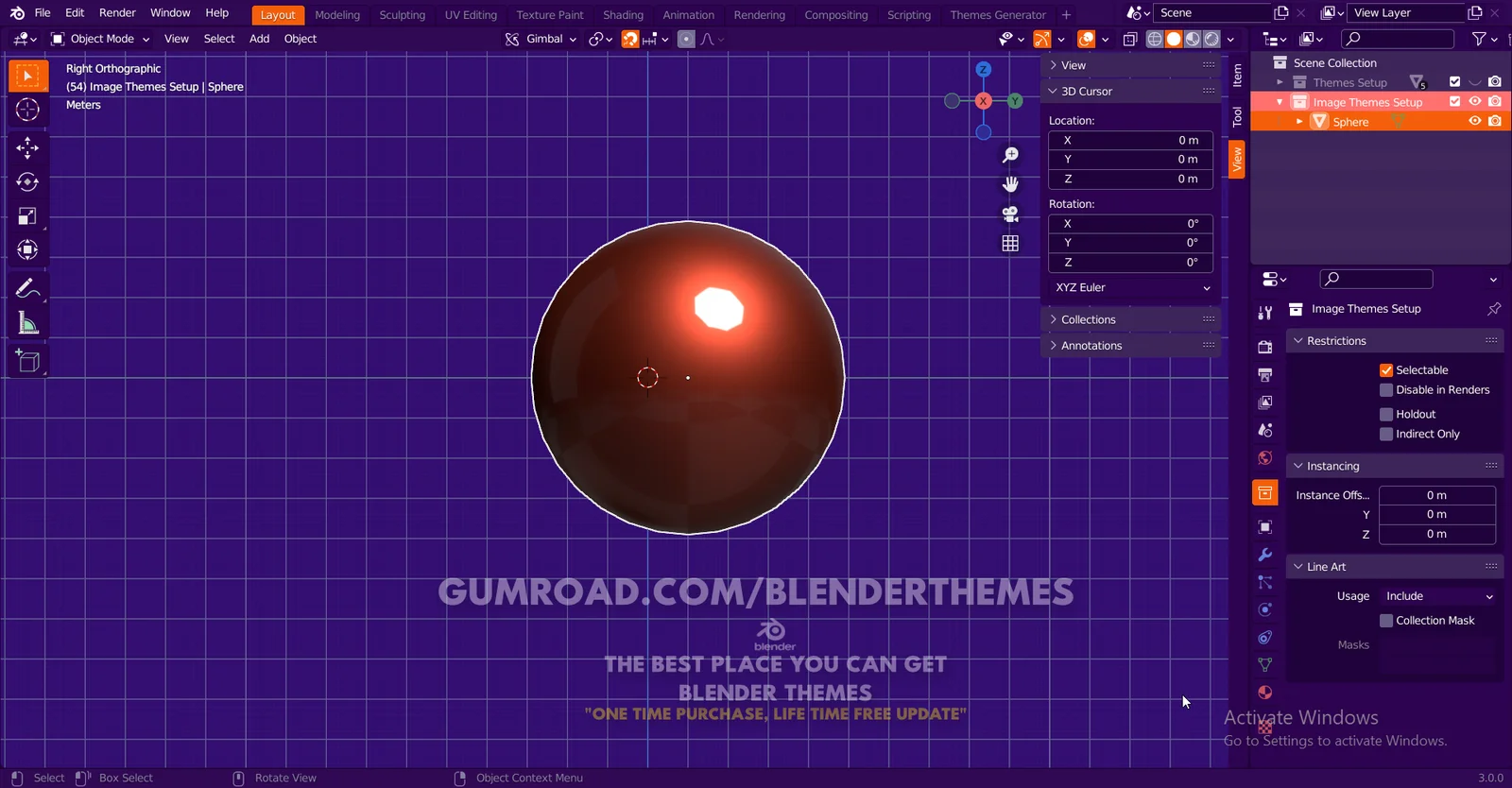Choose the Add Cube tool

27,361
